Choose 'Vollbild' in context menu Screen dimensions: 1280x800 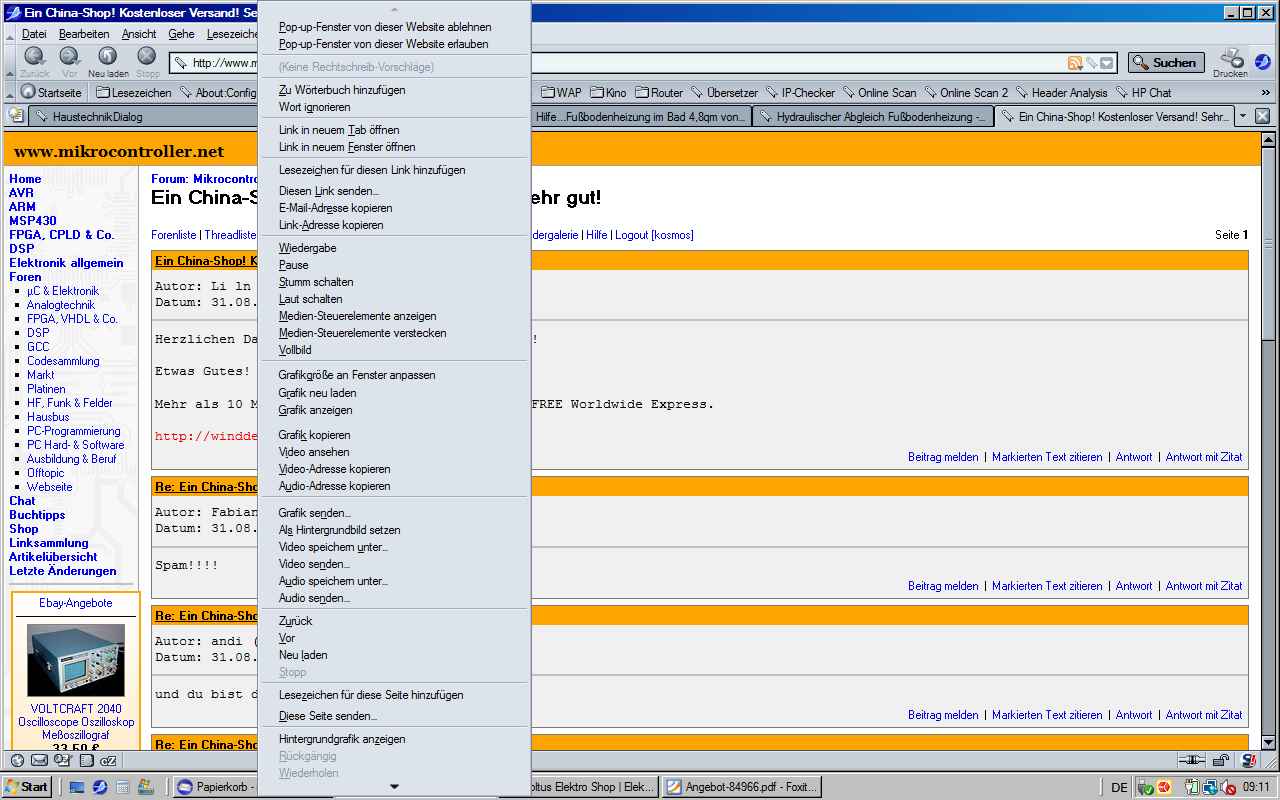click(x=394, y=350)
